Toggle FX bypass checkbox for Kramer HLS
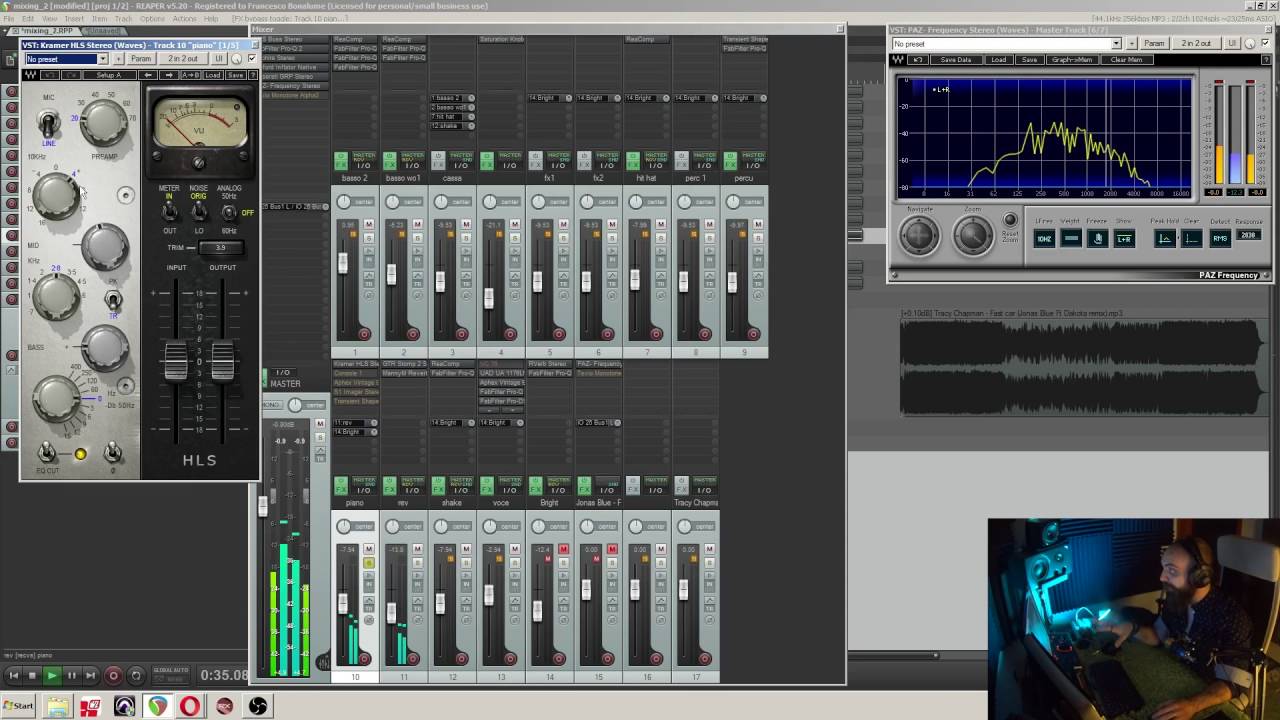This screenshot has height=720, width=1280. pyautogui.click(x=251, y=59)
